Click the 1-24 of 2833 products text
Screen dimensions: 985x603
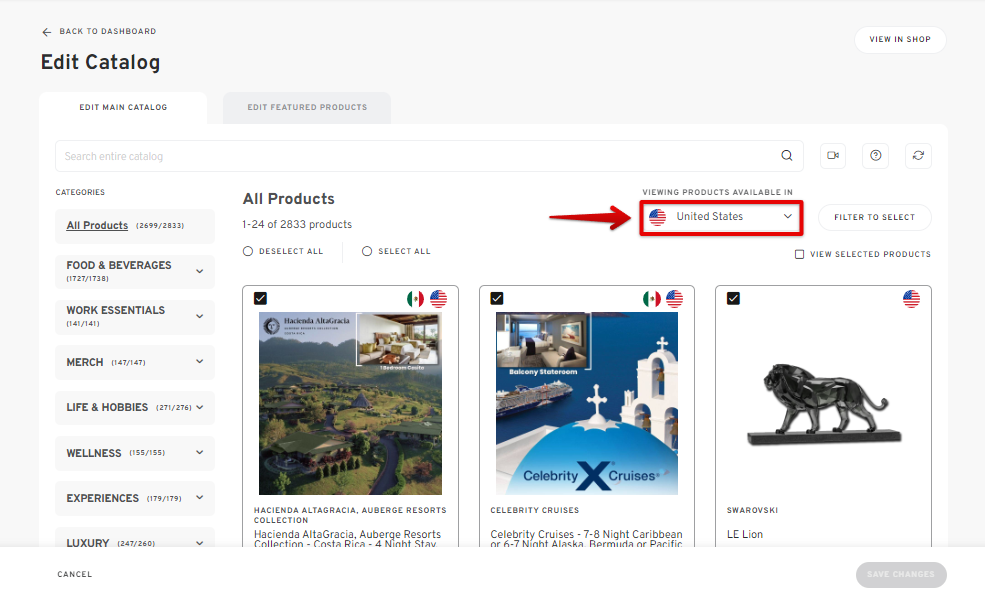(x=297, y=225)
